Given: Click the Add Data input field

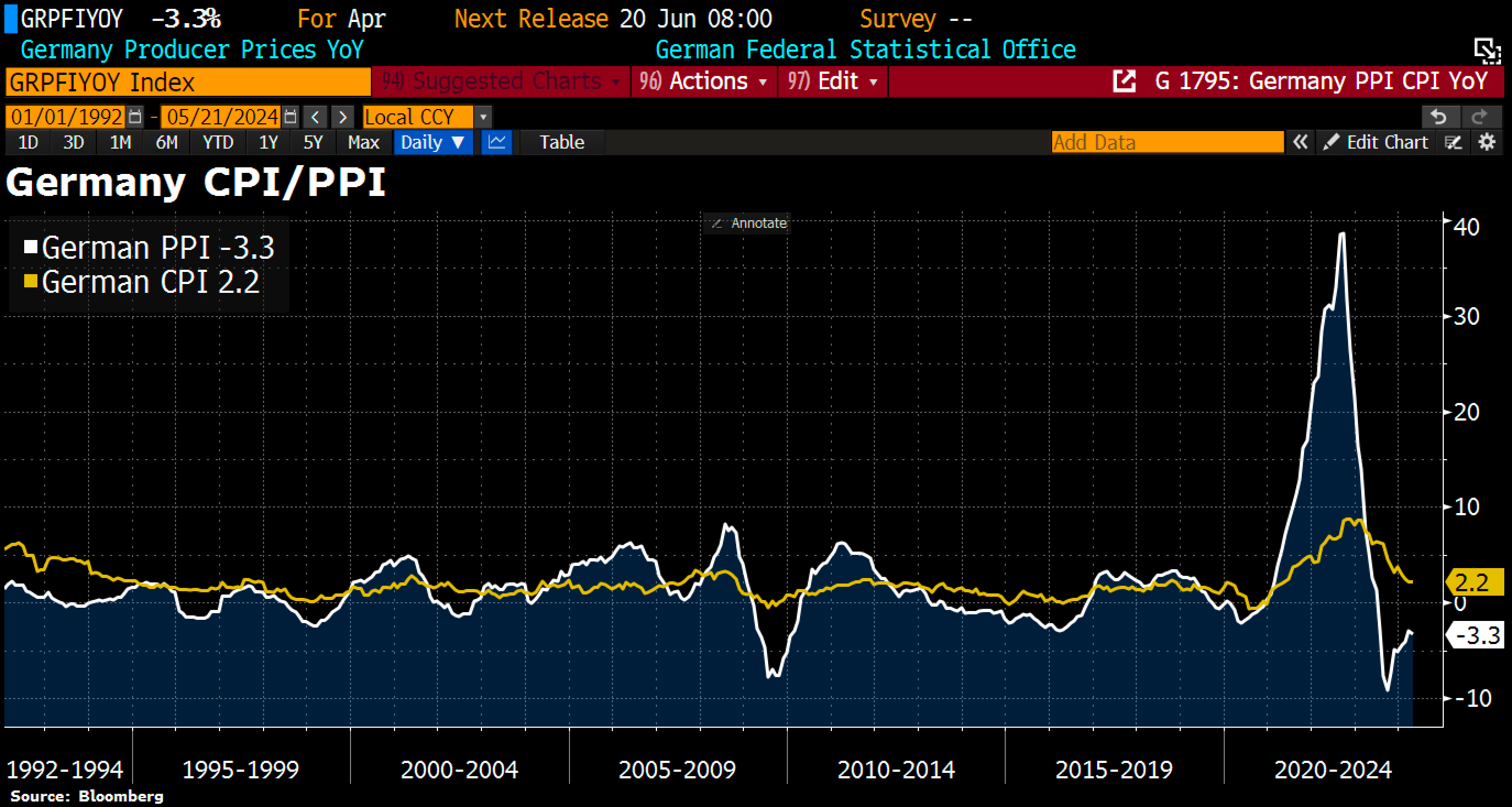Looking at the screenshot, I should click(1167, 142).
